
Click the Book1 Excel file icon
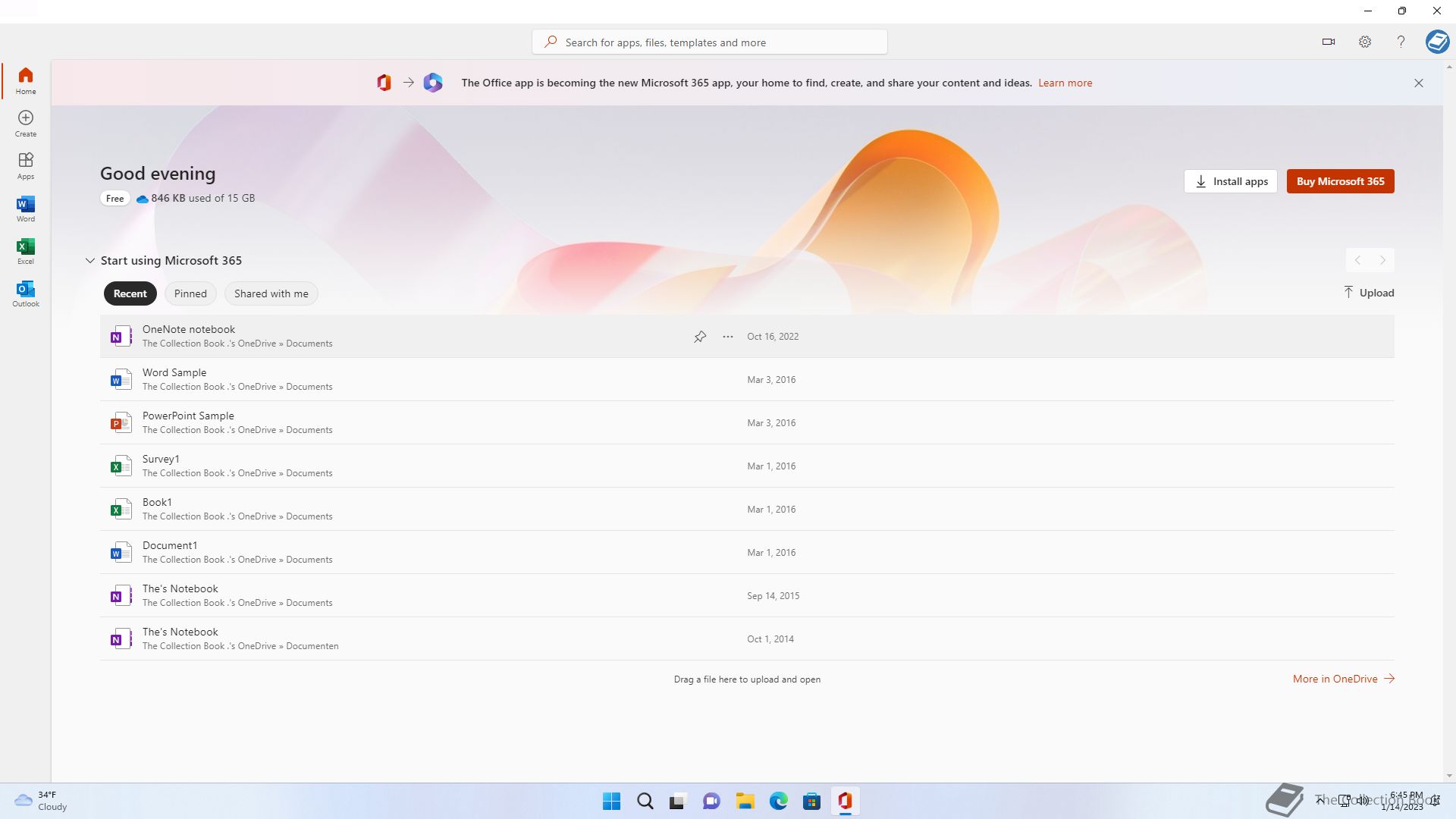pyautogui.click(x=120, y=509)
